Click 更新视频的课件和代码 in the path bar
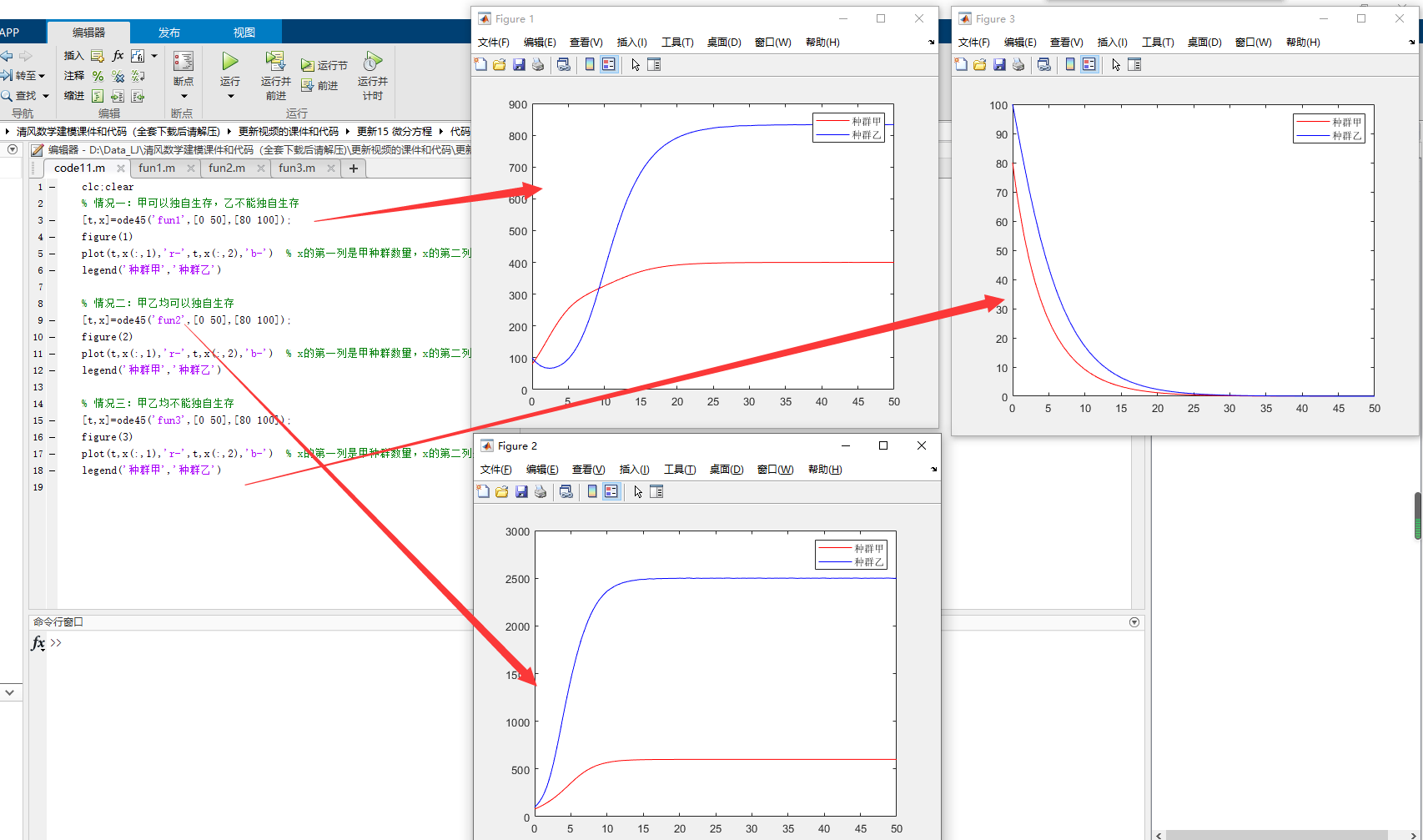Viewport: 1423px width, 840px height. pos(289,132)
